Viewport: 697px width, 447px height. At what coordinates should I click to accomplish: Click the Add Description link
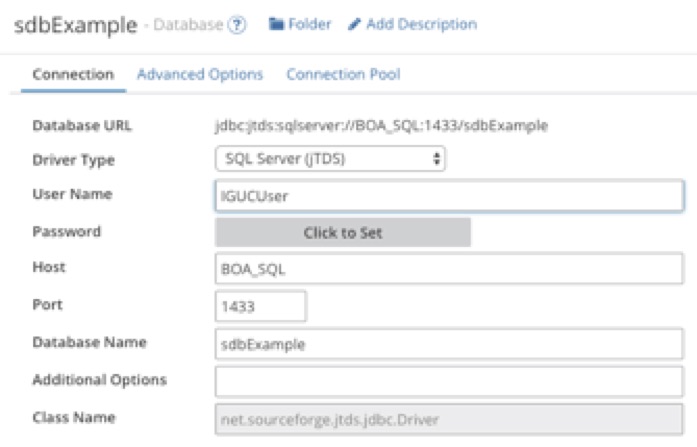tap(421, 24)
